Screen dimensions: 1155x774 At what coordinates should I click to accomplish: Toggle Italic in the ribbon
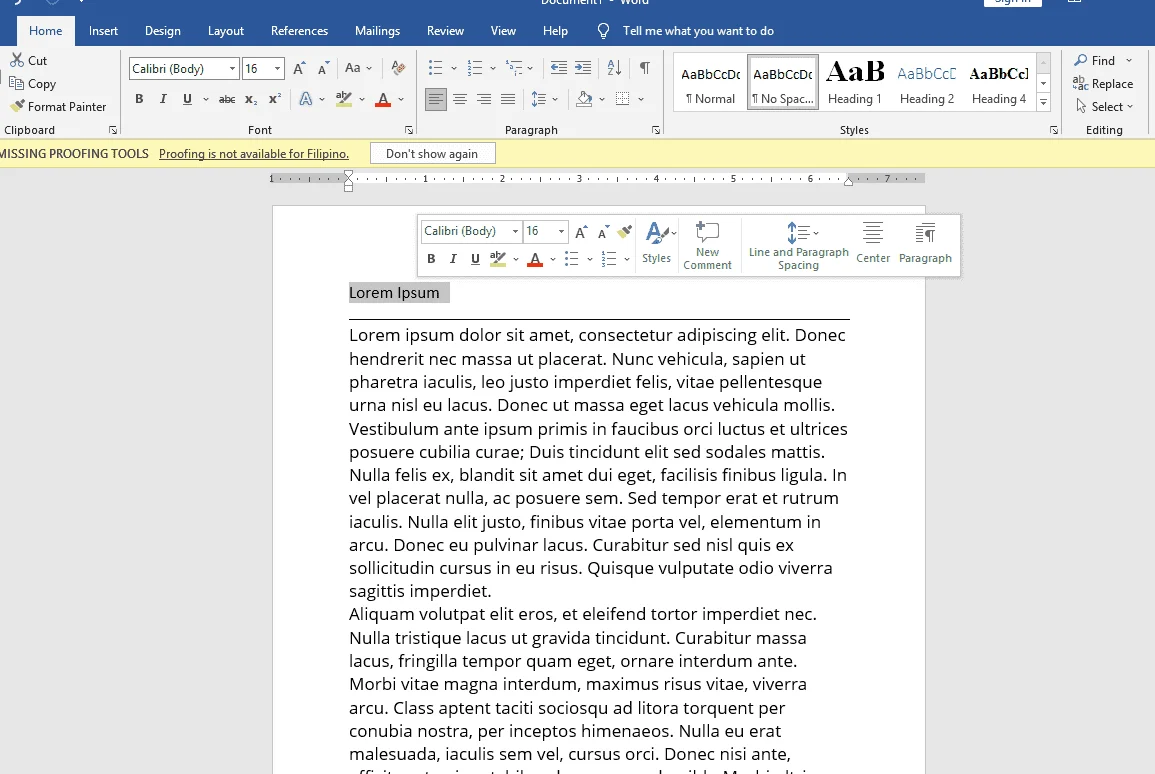tap(163, 99)
